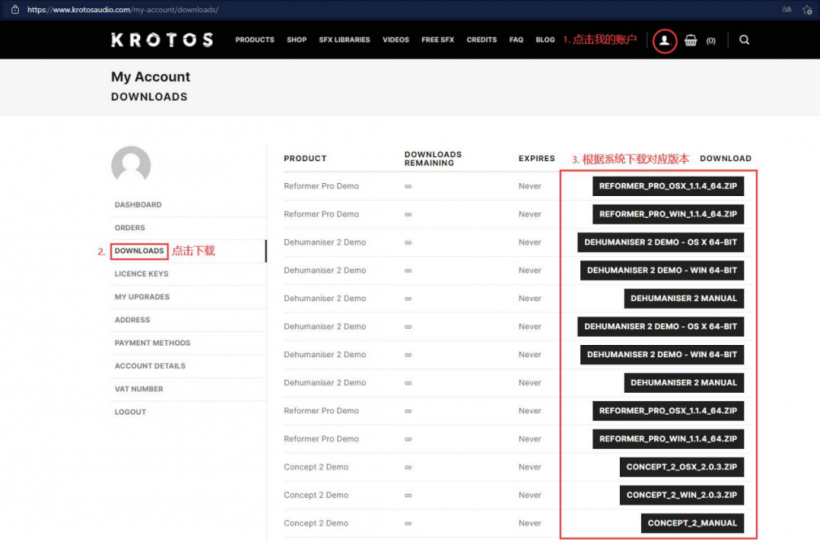820x541 pixels.
Task: Click topmost REFORMER_PRO_OSX_1.1.4_64.ZIP download button
Action: (668, 186)
